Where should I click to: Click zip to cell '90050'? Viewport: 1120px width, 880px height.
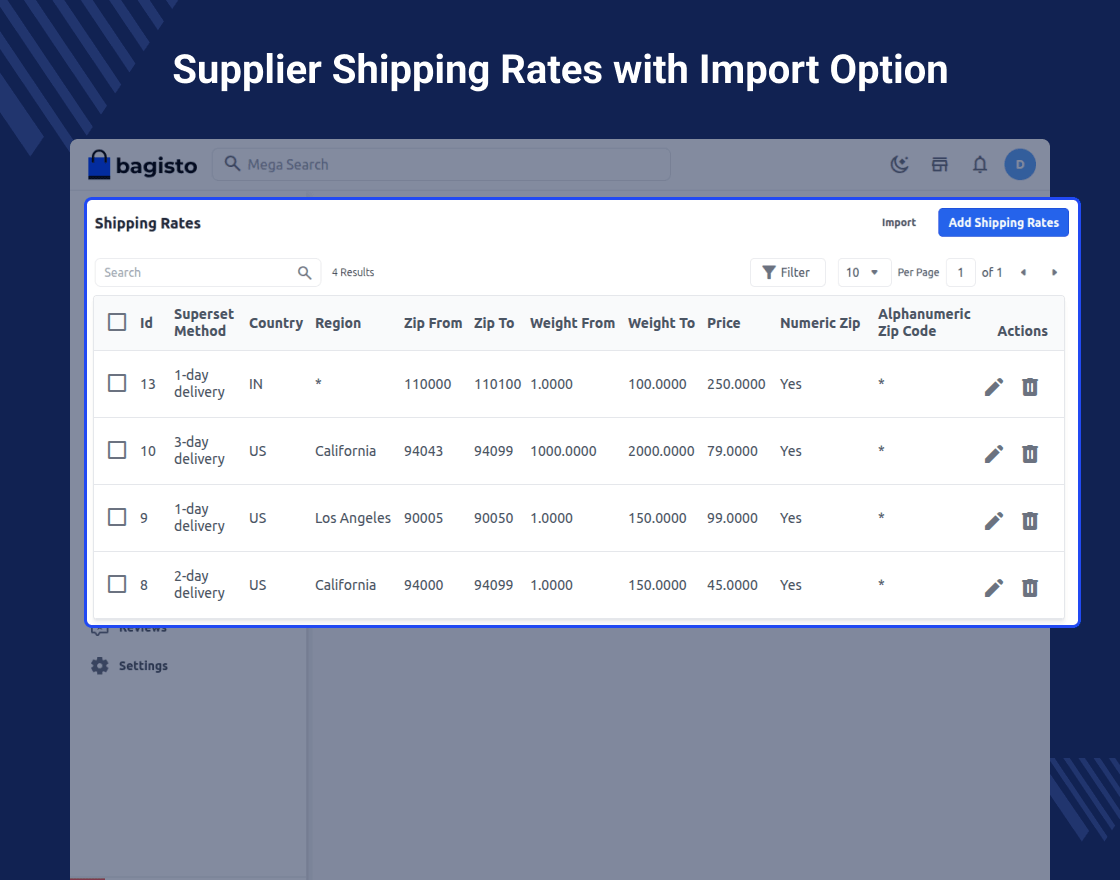(x=494, y=519)
